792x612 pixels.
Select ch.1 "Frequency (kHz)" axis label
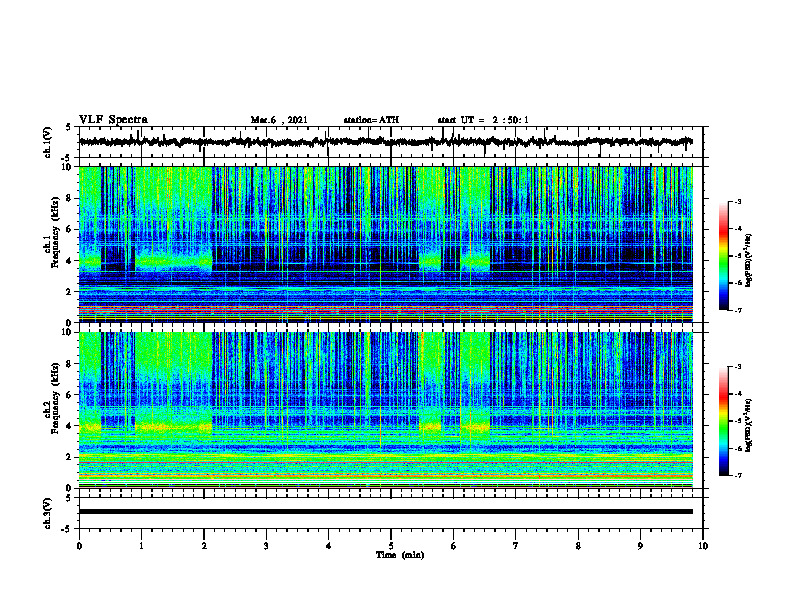click(x=55, y=232)
